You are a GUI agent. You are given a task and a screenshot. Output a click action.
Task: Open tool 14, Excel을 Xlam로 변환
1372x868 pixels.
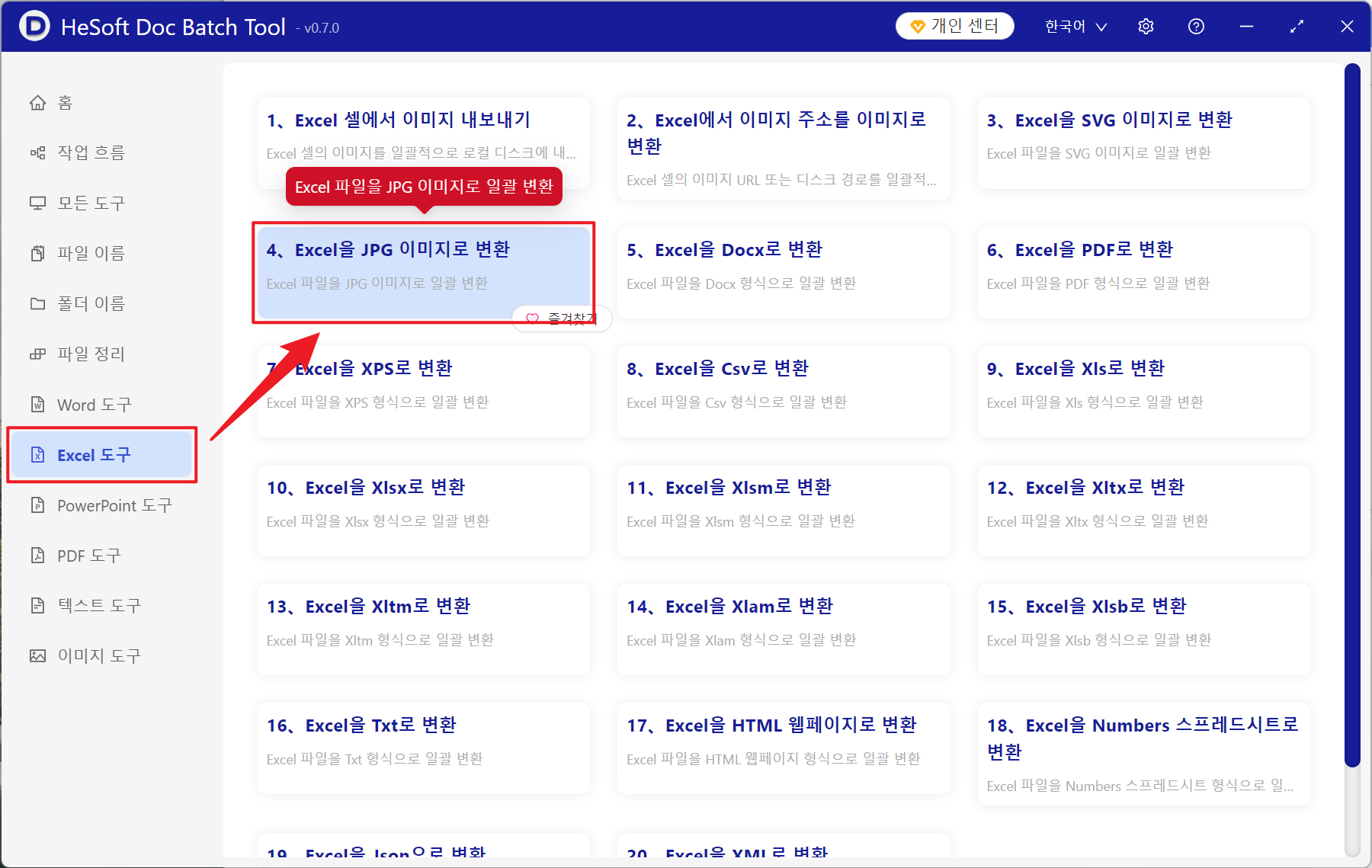784,629
